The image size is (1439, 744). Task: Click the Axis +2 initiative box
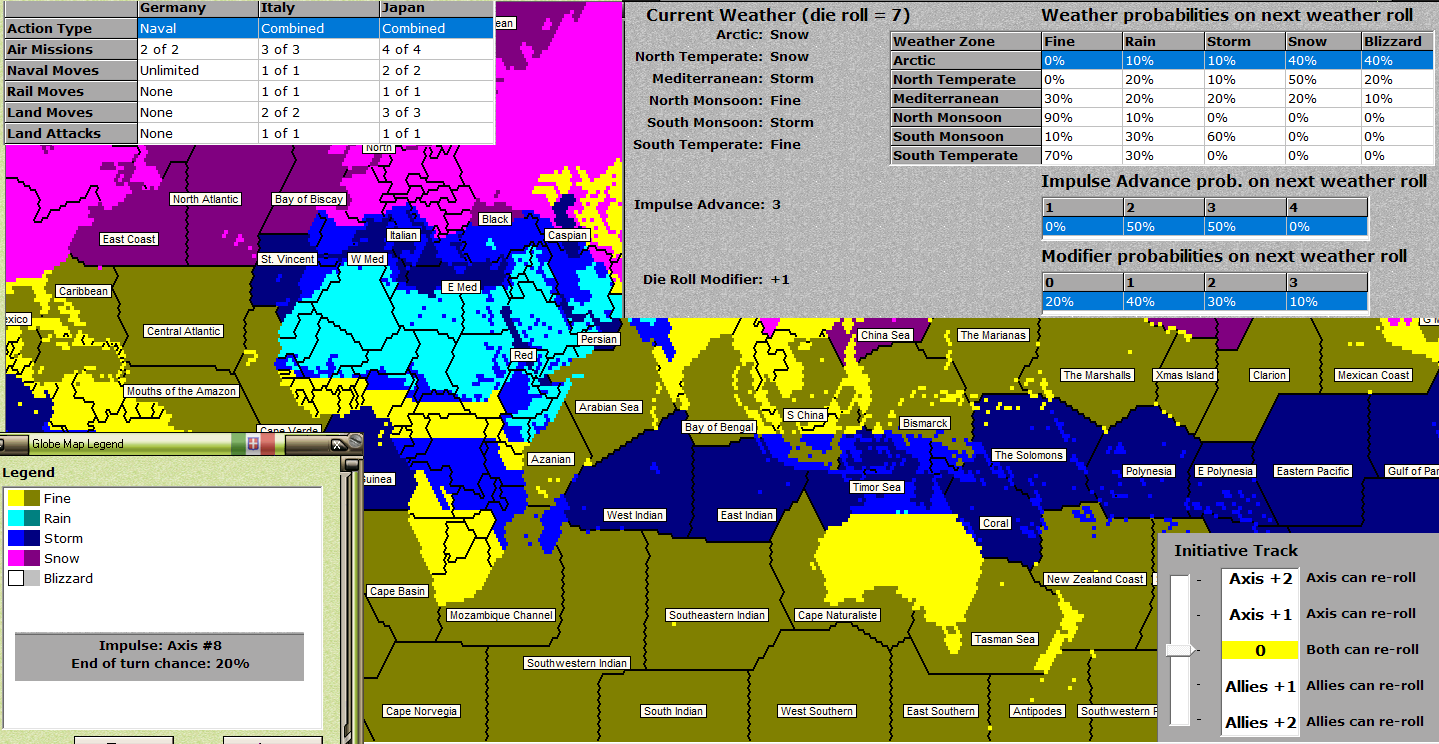coord(1260,578)
